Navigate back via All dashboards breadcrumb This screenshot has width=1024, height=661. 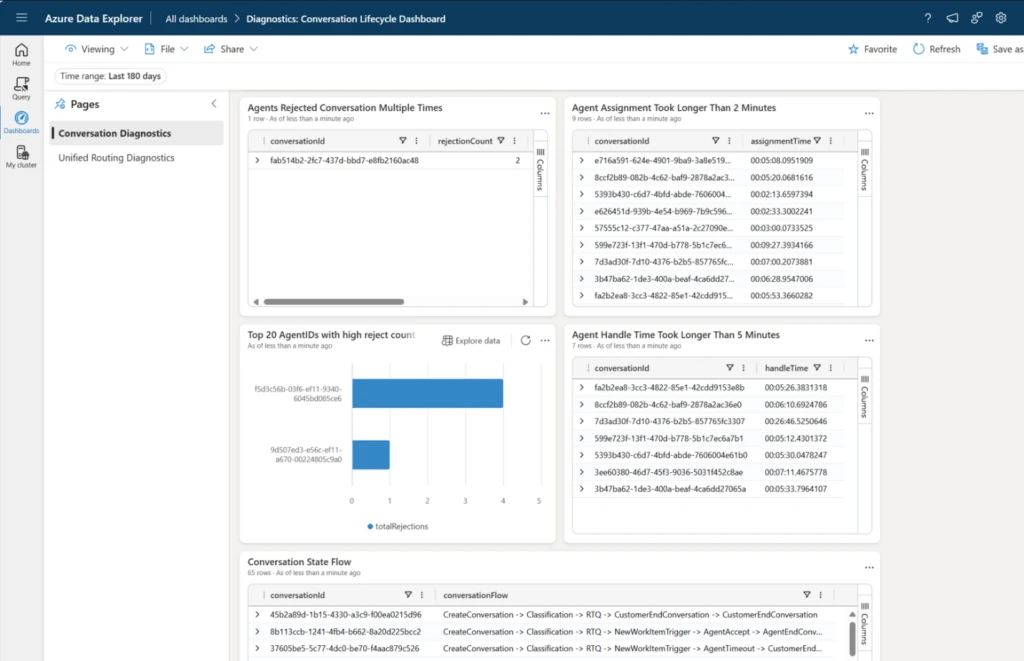point(195,17)
